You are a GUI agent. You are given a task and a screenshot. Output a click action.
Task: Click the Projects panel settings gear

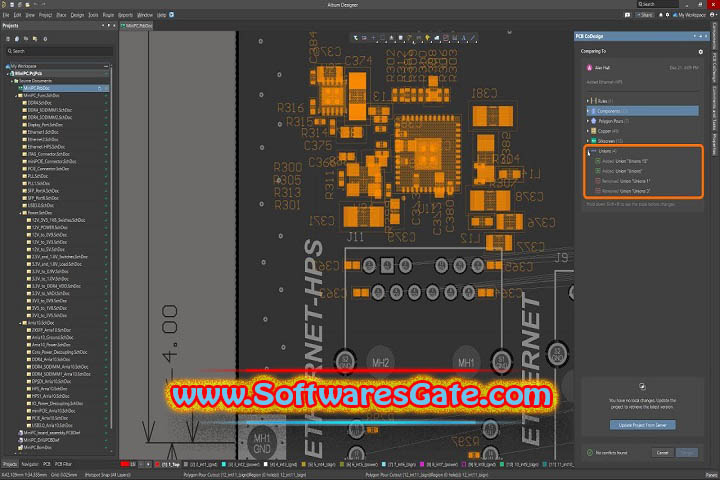click(x=45, y=39)
